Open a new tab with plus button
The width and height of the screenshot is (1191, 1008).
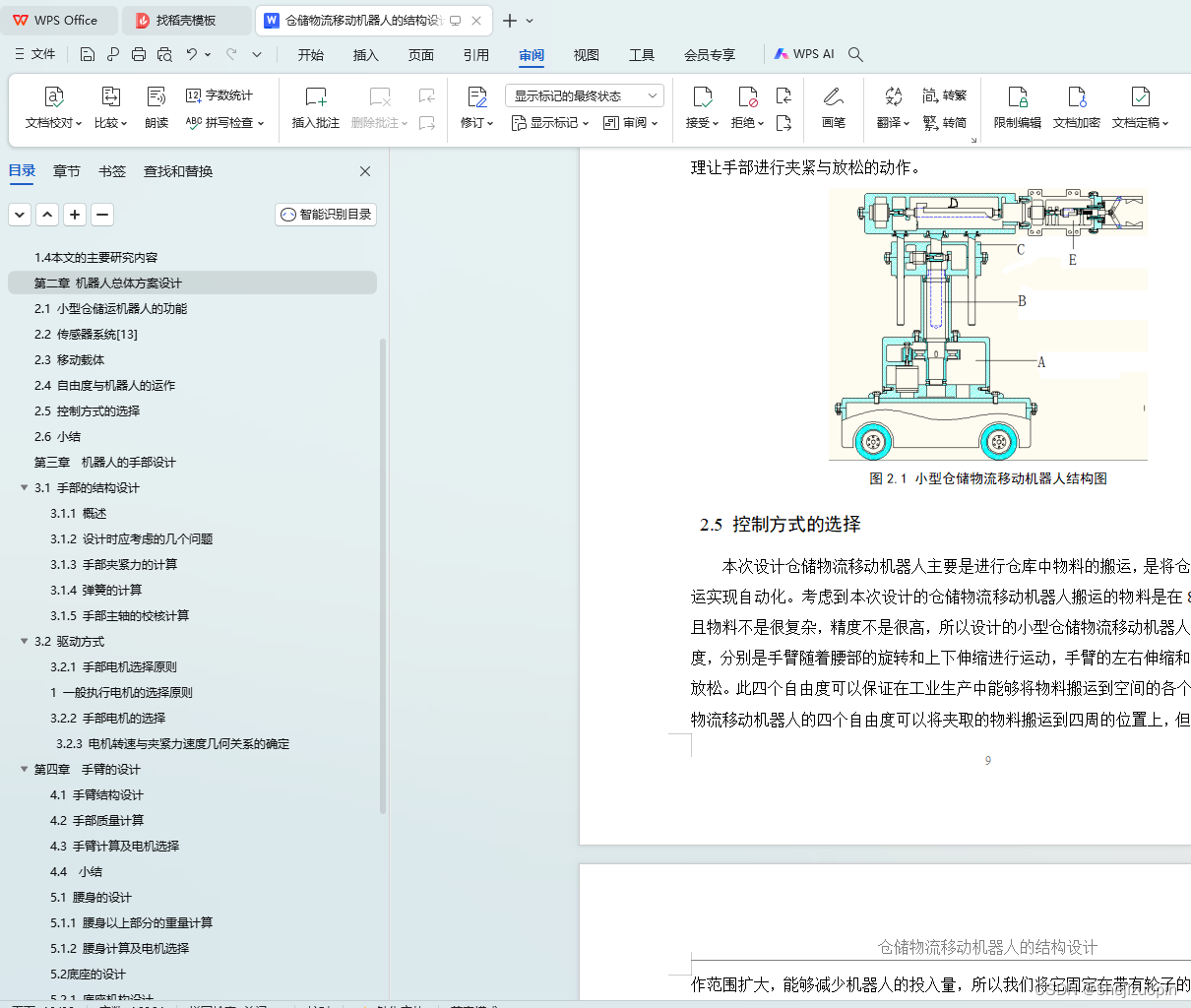(x=510, y=21)
